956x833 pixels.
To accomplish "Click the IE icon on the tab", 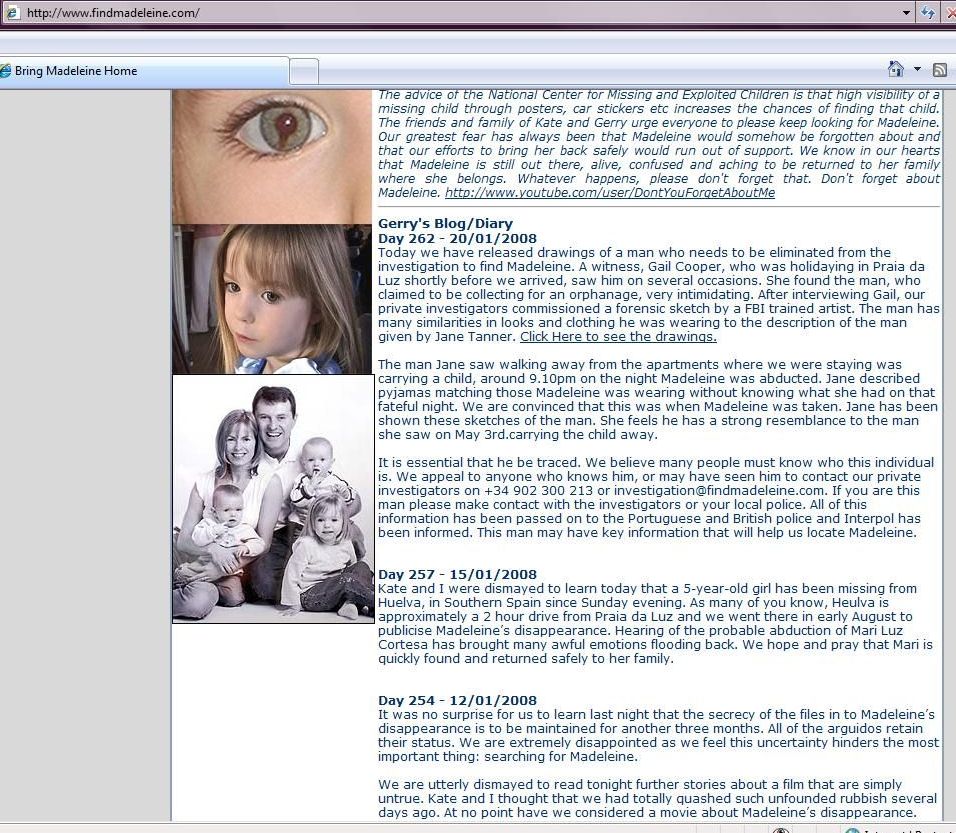I will coord(5,71).
